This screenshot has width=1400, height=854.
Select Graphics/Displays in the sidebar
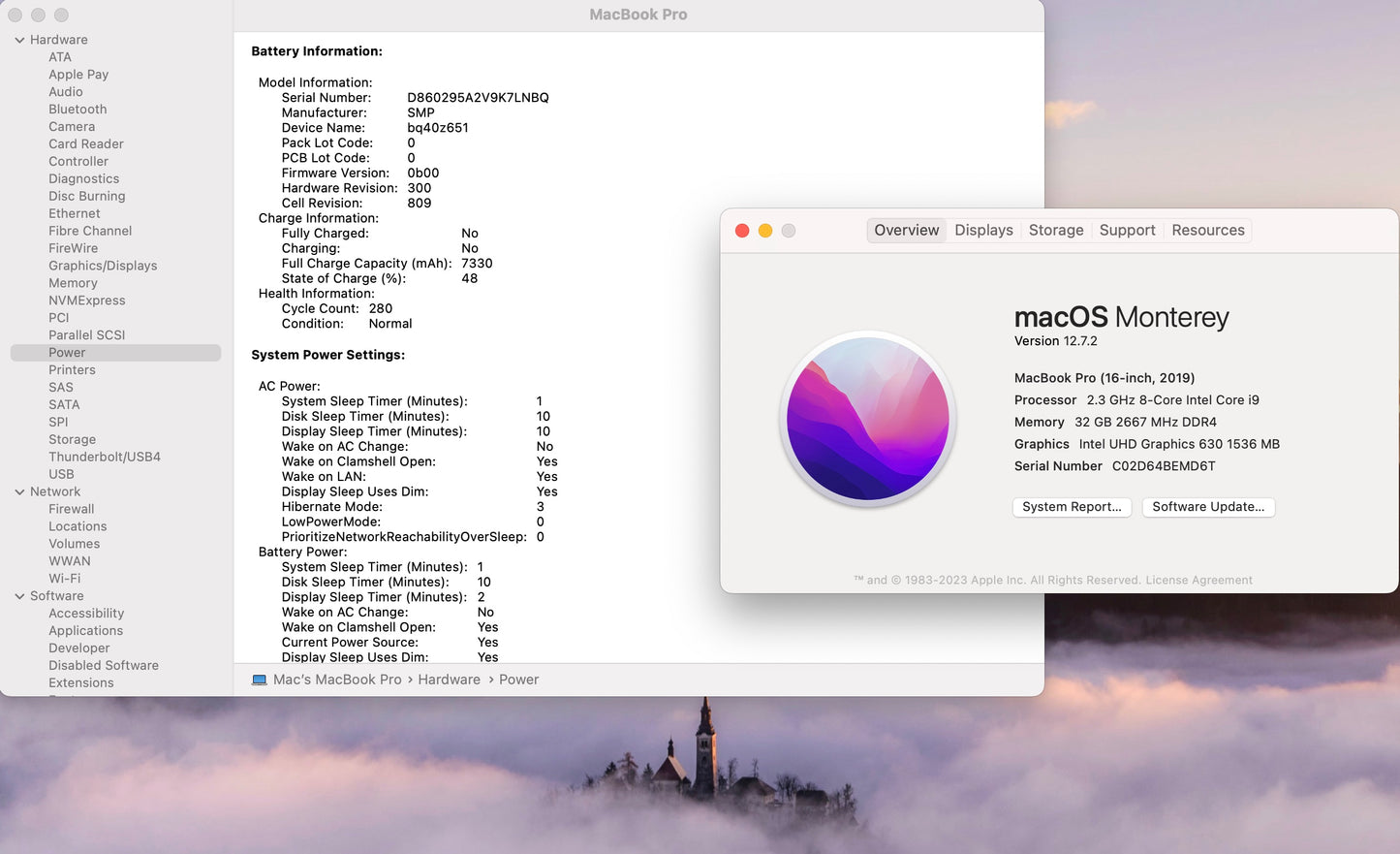click(103, 265)
